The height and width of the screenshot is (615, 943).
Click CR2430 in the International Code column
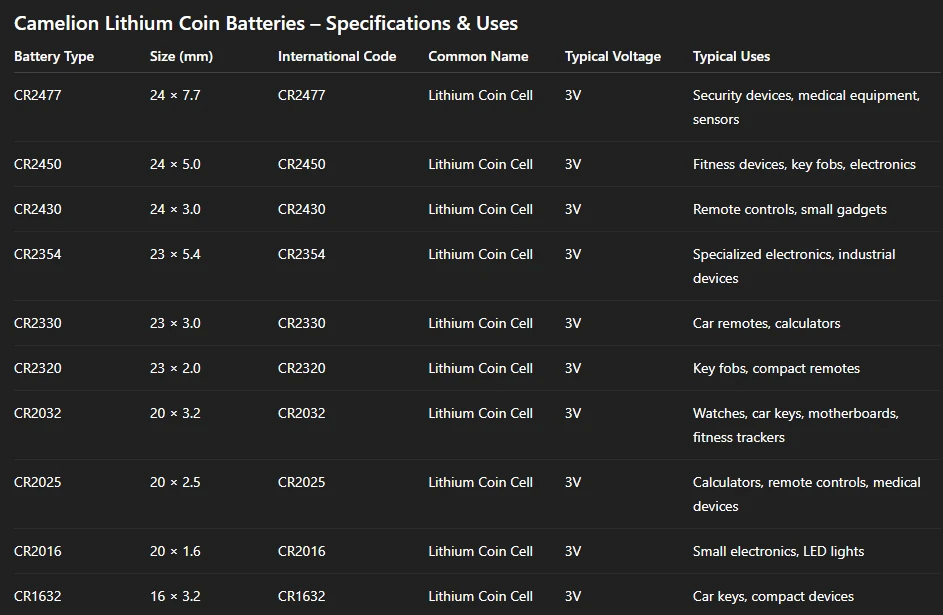[x=301, y=209]
